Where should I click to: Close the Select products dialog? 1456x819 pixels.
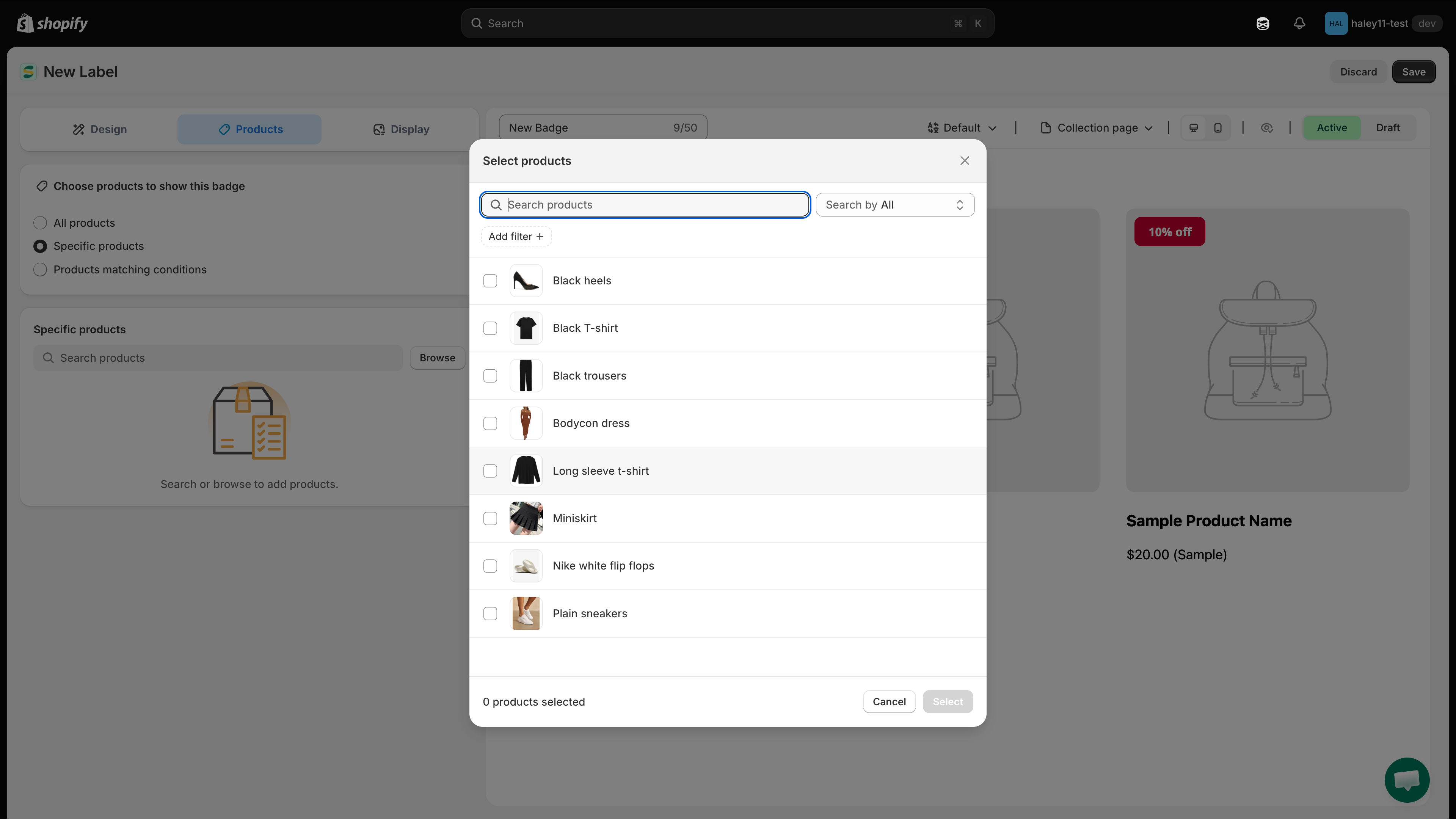coord(964,160)
